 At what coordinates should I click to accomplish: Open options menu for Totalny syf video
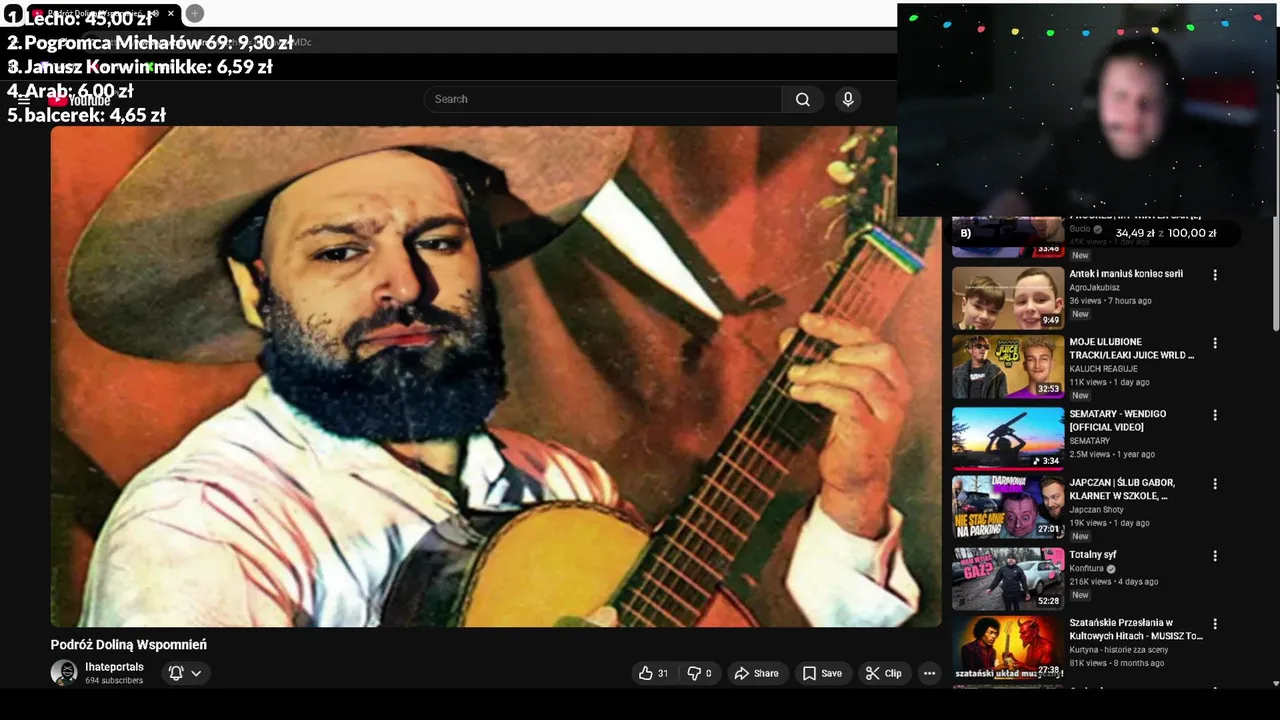click(x=1215, y=556)
